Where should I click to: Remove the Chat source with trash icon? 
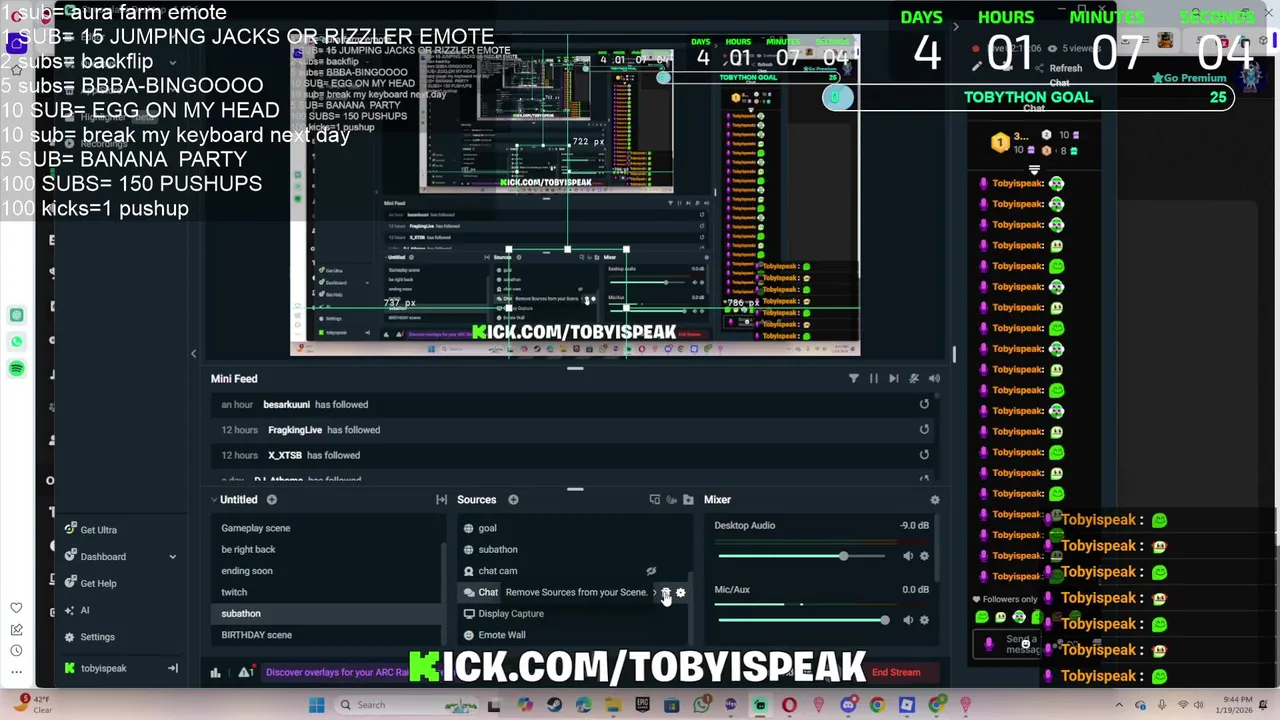click(x=665, y=592)
